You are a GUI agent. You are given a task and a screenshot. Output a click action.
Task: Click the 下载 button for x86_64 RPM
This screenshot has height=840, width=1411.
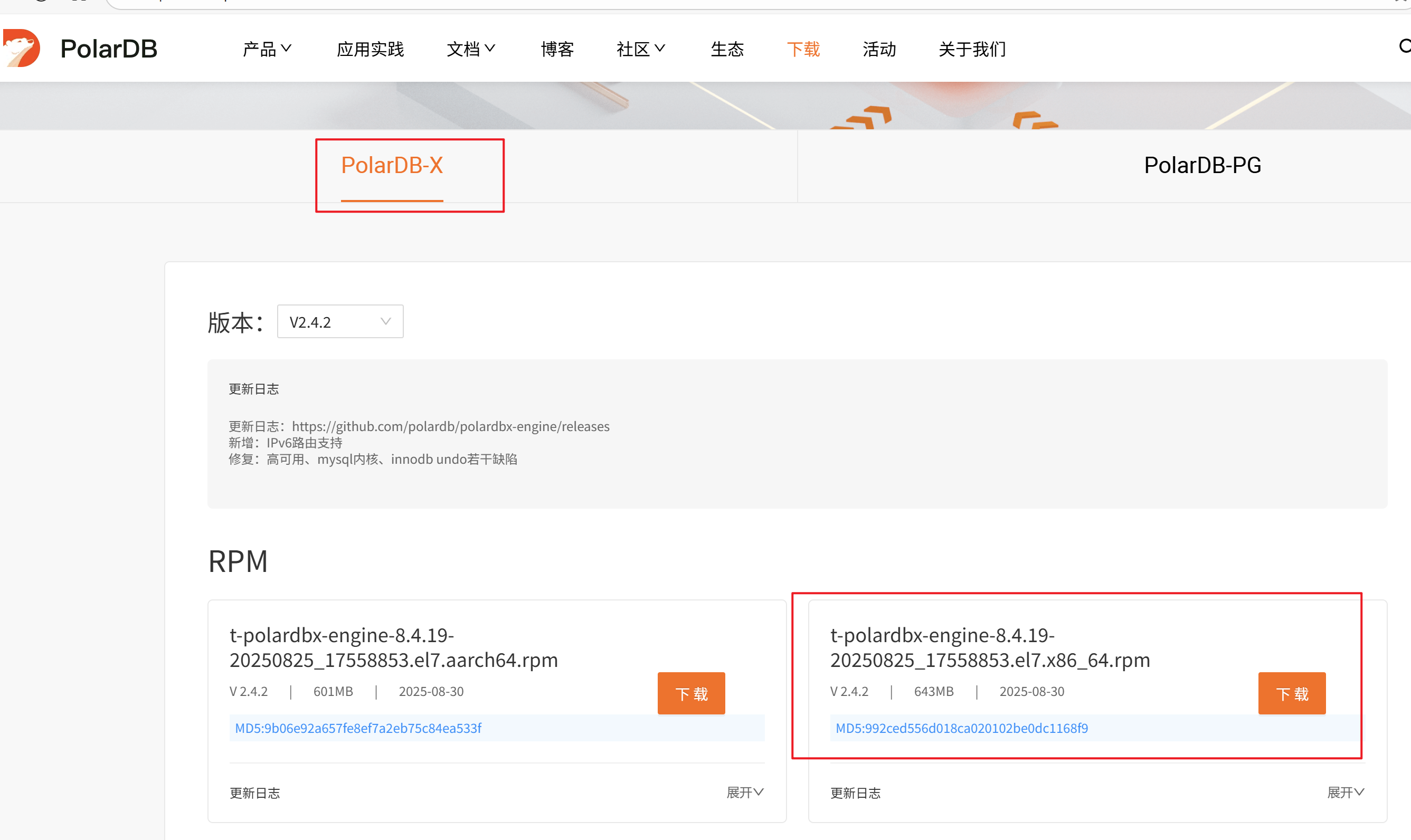tap(1292, 693)
